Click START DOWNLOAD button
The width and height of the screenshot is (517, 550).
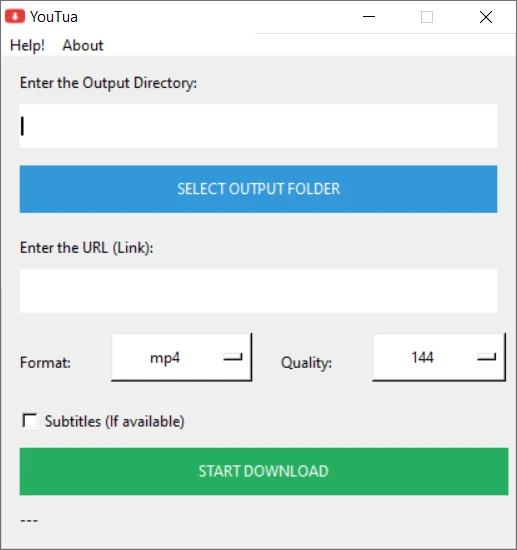click(x=264, y=471)
